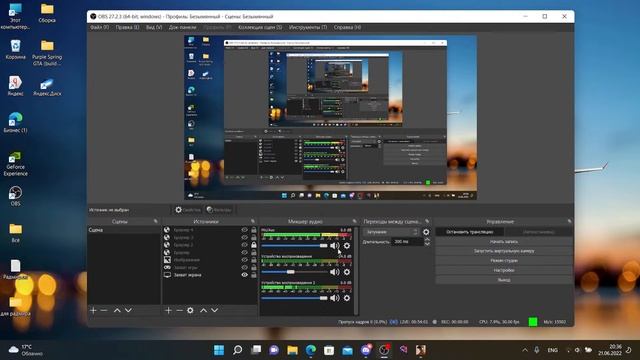The image size is (640, 360).
Task: Open Microsoft Edge from the taskbar
Action: [311, 350]
